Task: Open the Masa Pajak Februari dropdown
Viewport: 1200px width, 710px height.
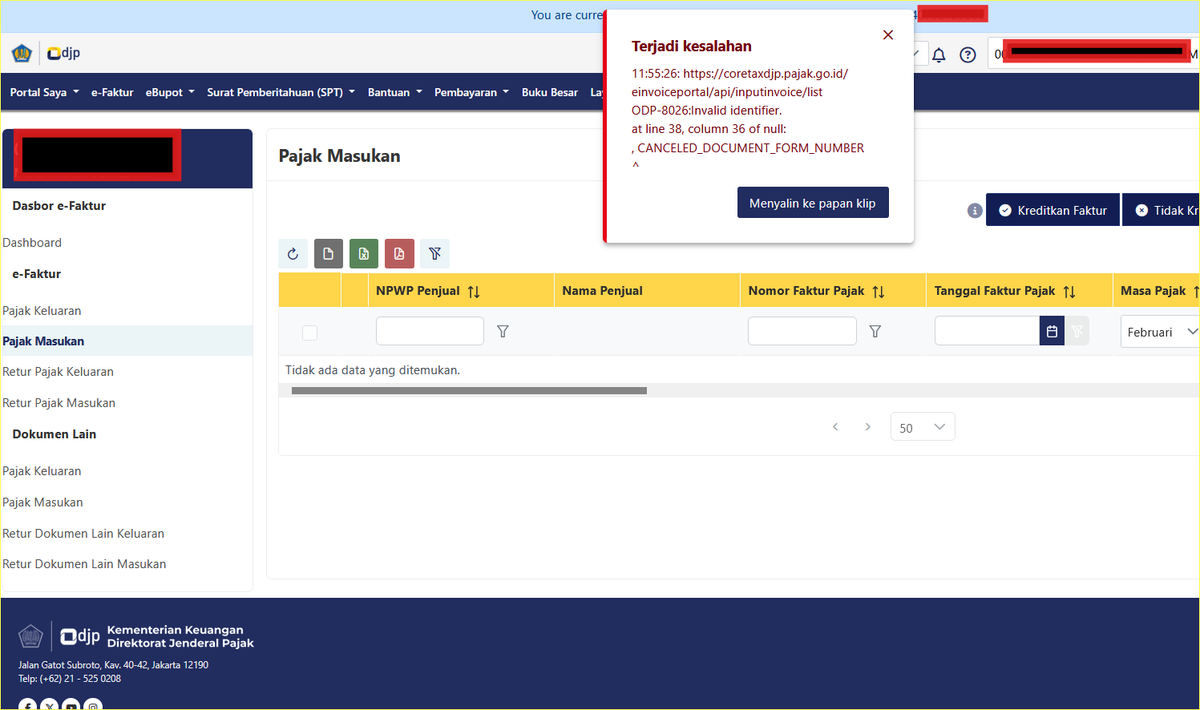Action: [1160, 331]
